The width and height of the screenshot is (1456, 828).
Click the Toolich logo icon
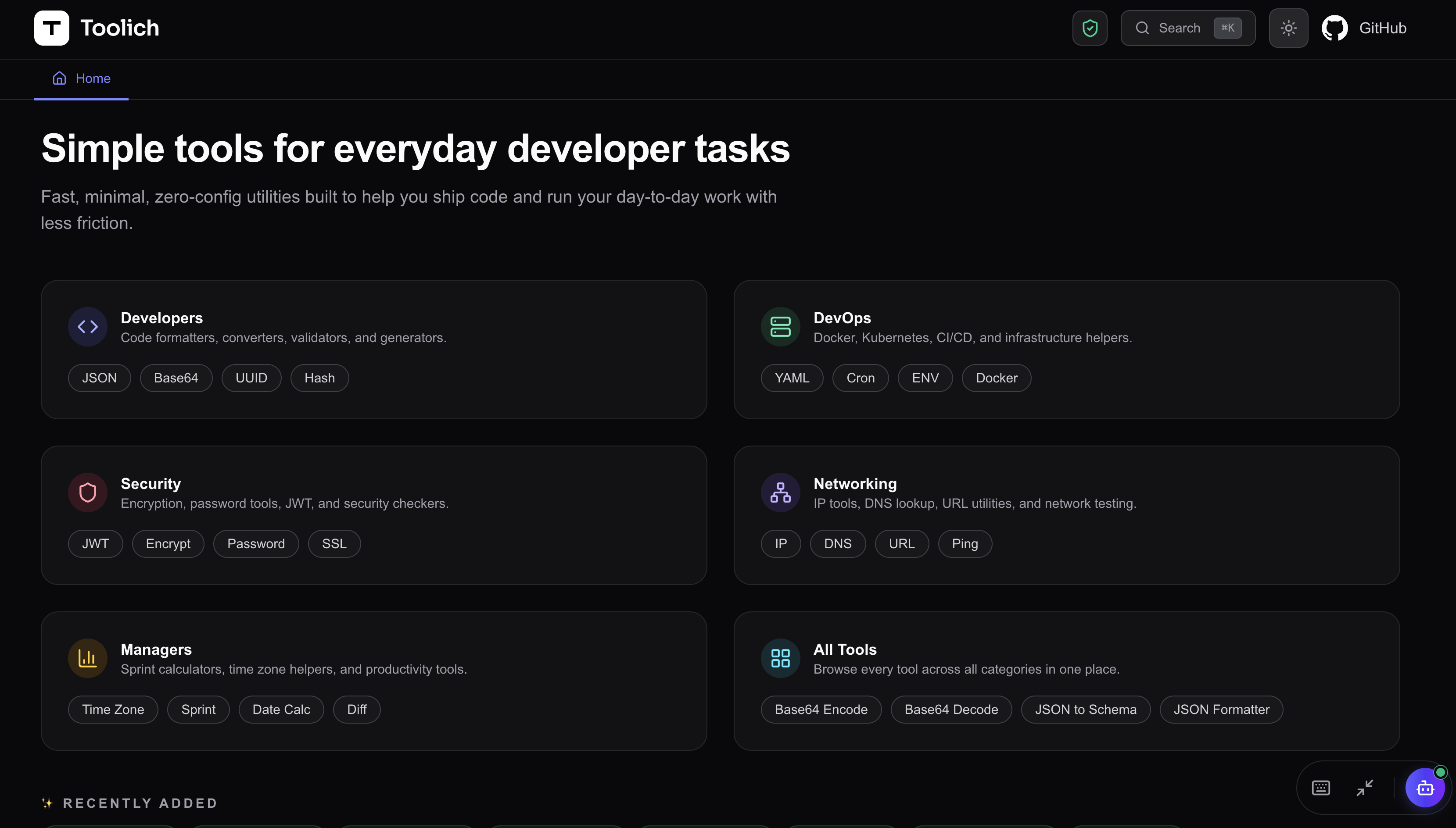[51, 28]
